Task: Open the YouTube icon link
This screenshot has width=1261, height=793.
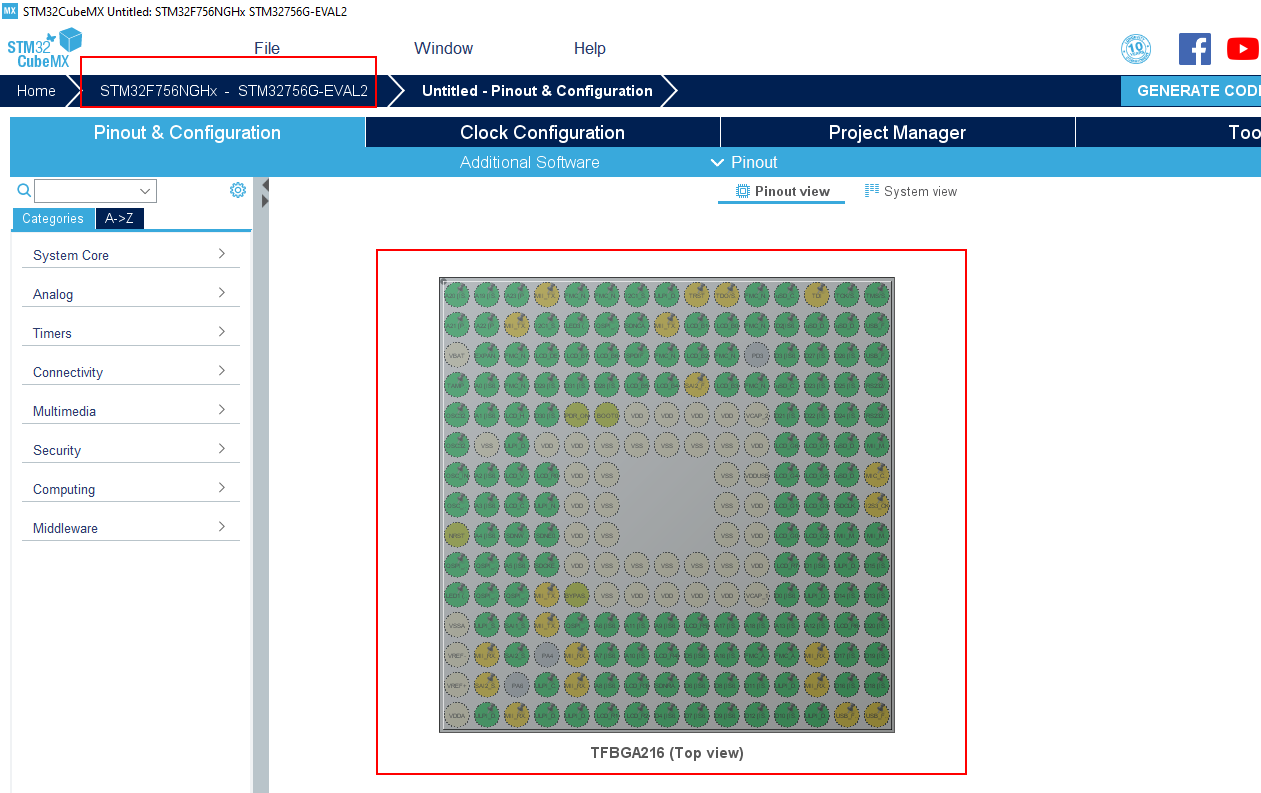Action: (x=1243, y=49)
